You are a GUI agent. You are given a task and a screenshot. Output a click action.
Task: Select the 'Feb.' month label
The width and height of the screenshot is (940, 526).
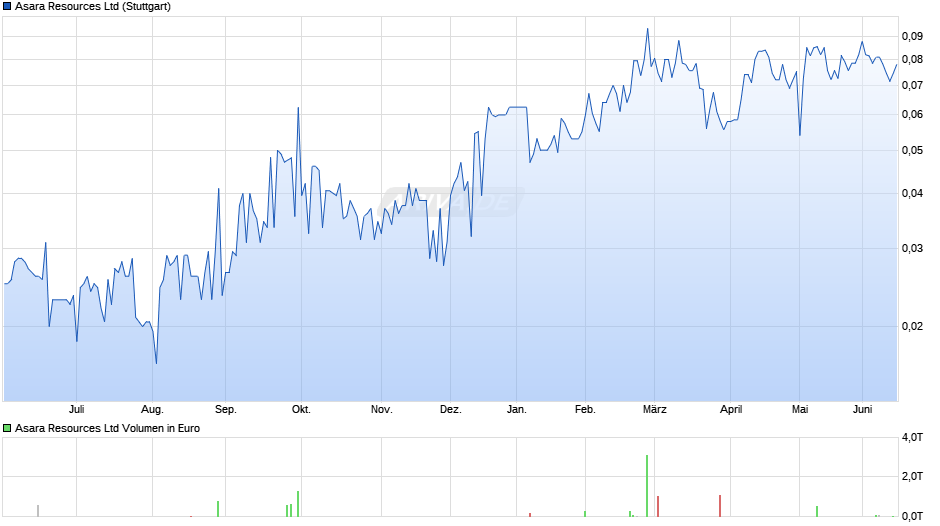(585, 409)
